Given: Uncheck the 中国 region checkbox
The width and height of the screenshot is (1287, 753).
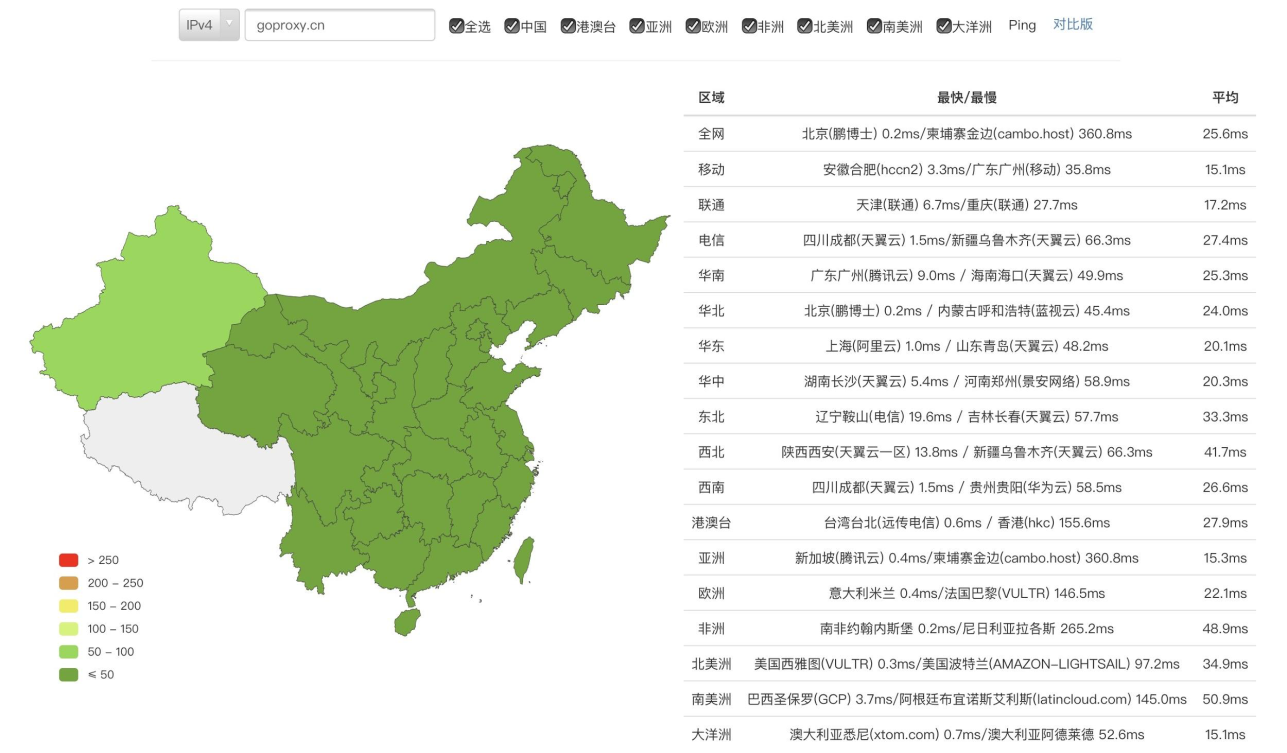Looking at the screenshot, I should point(512,26).
